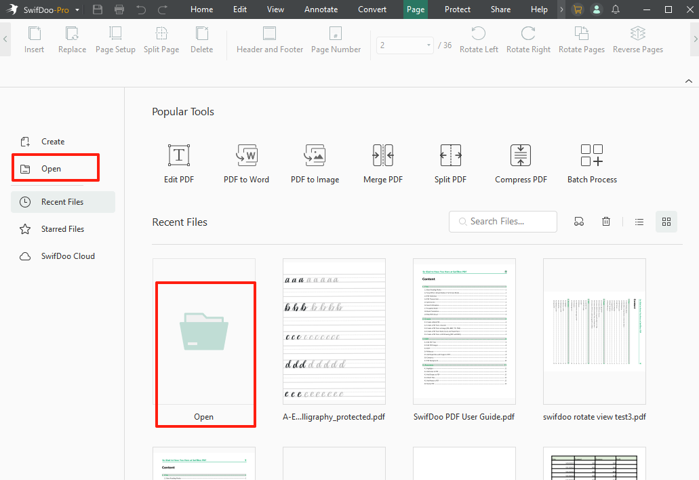Open Page Setup tool

click(x=115, y=40)
